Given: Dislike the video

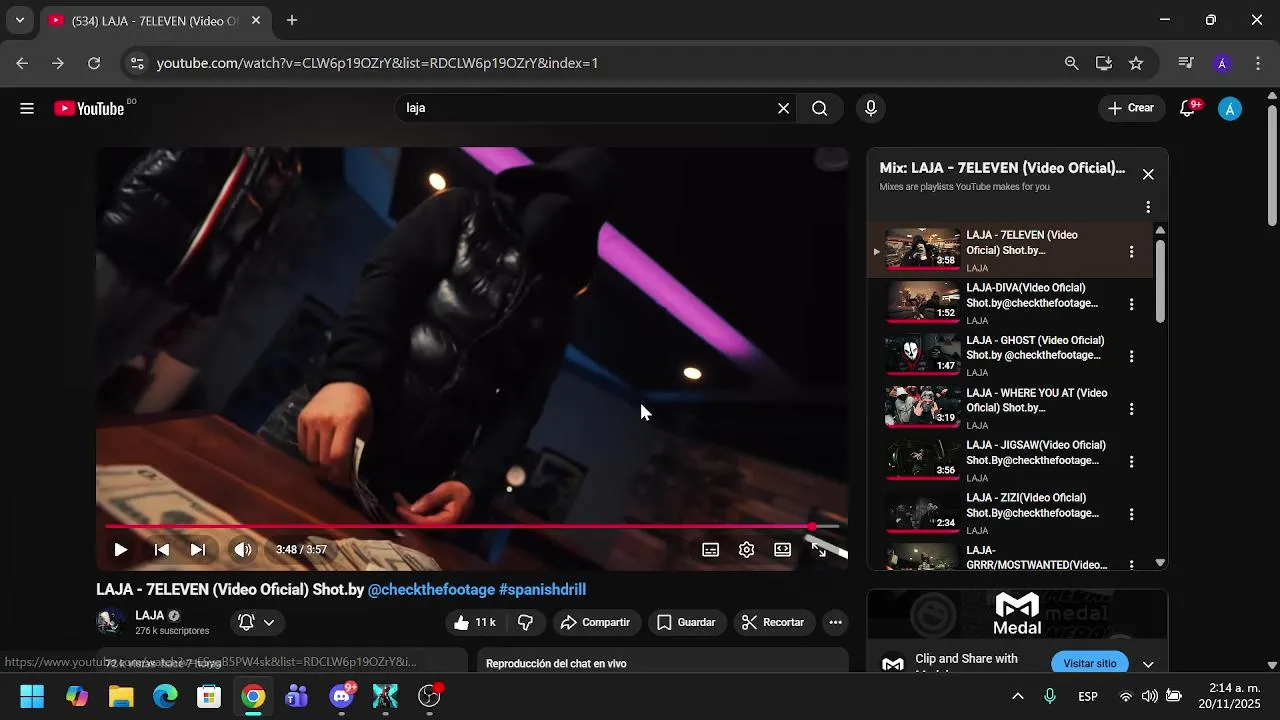Looking at the screenshot, I should (525, 622).
